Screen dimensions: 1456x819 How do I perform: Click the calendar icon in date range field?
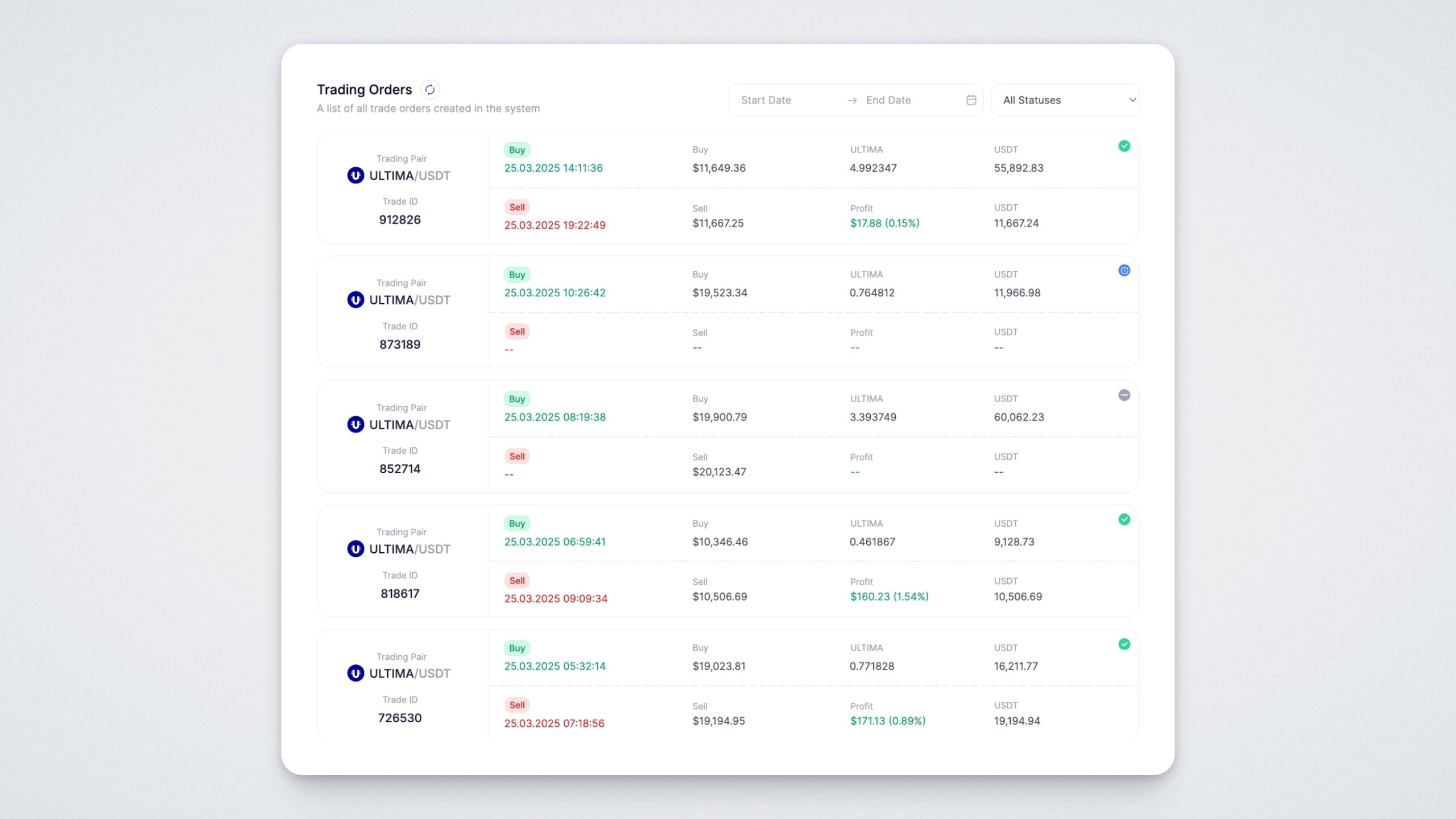pos(971,100)
